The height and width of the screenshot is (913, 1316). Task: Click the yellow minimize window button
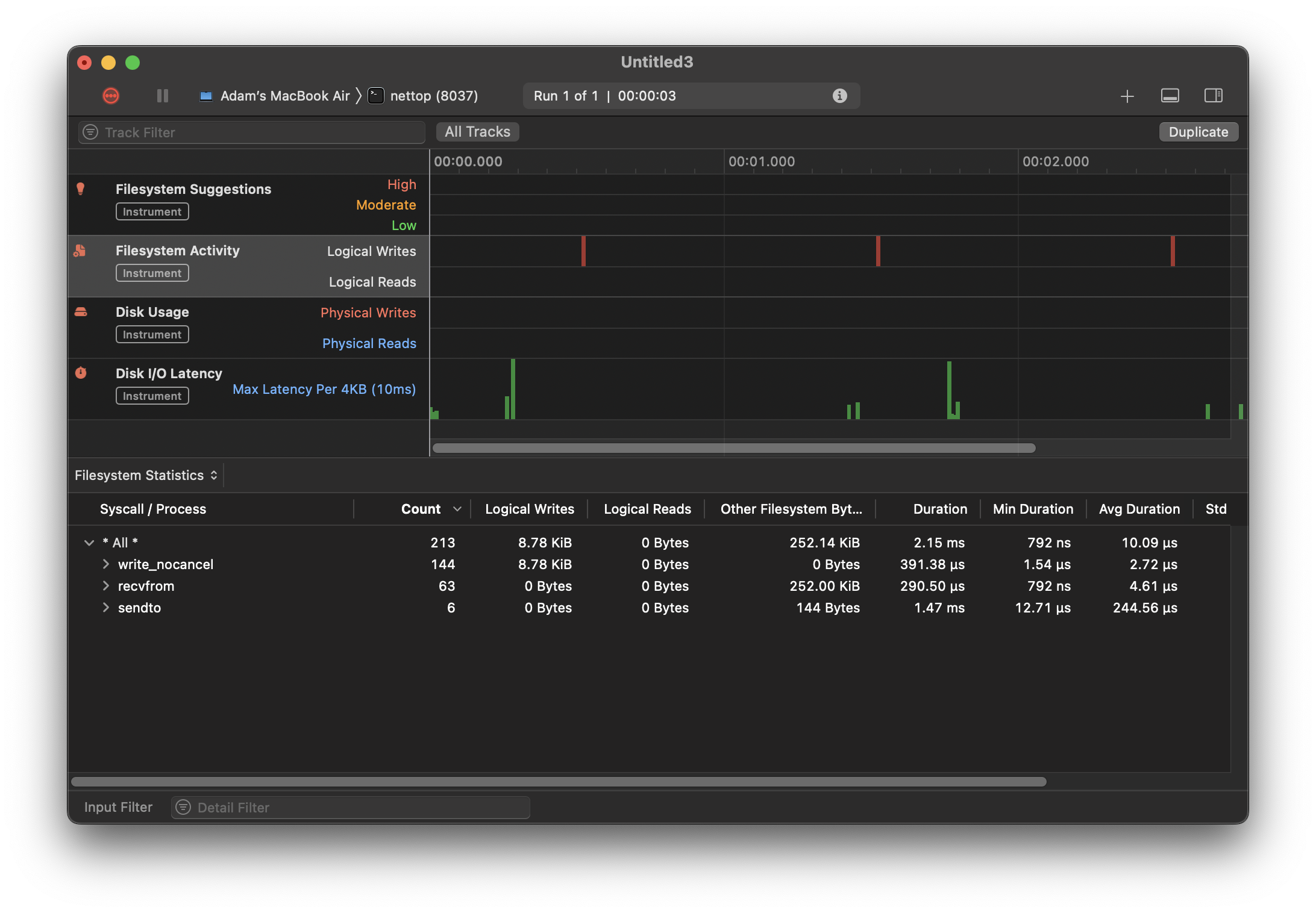click(x=108, y=63)
